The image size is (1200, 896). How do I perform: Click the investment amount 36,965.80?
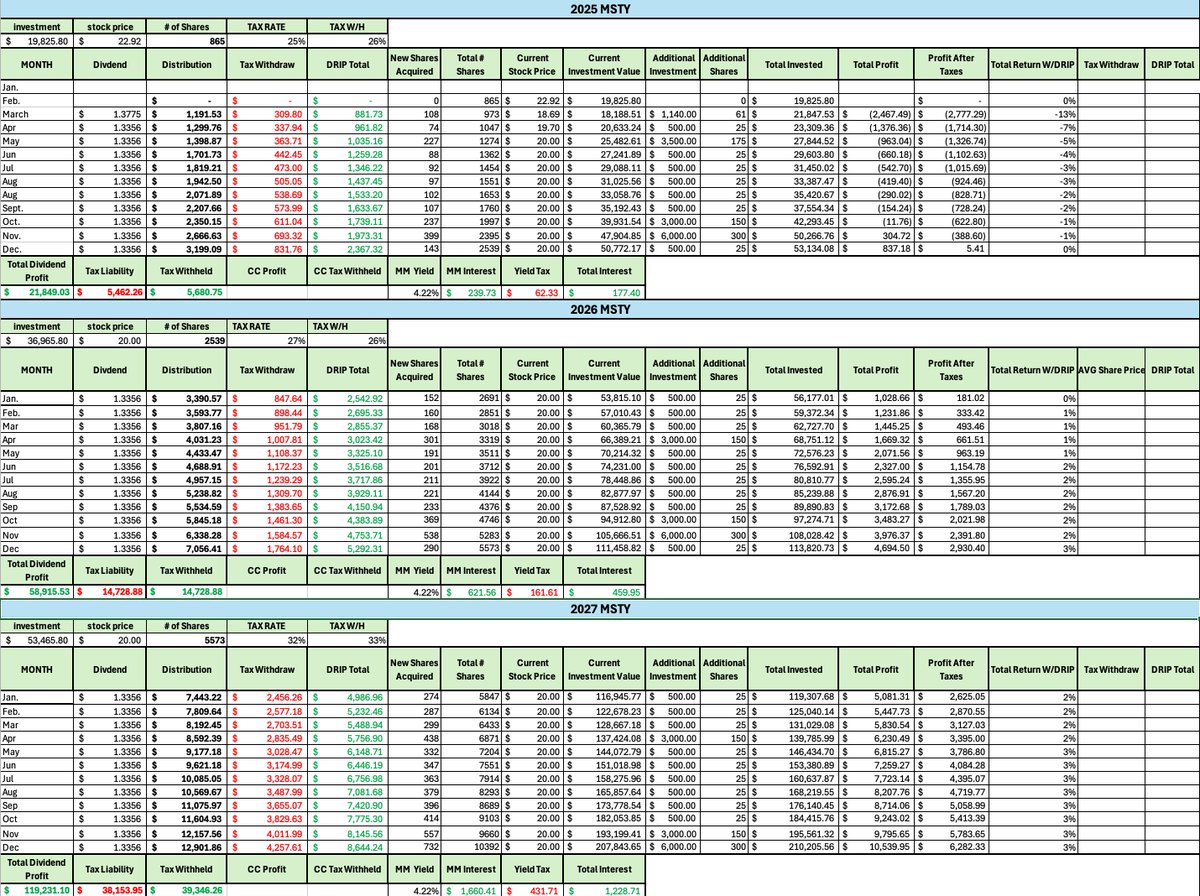pyautogui.click(x=37, y=339)
